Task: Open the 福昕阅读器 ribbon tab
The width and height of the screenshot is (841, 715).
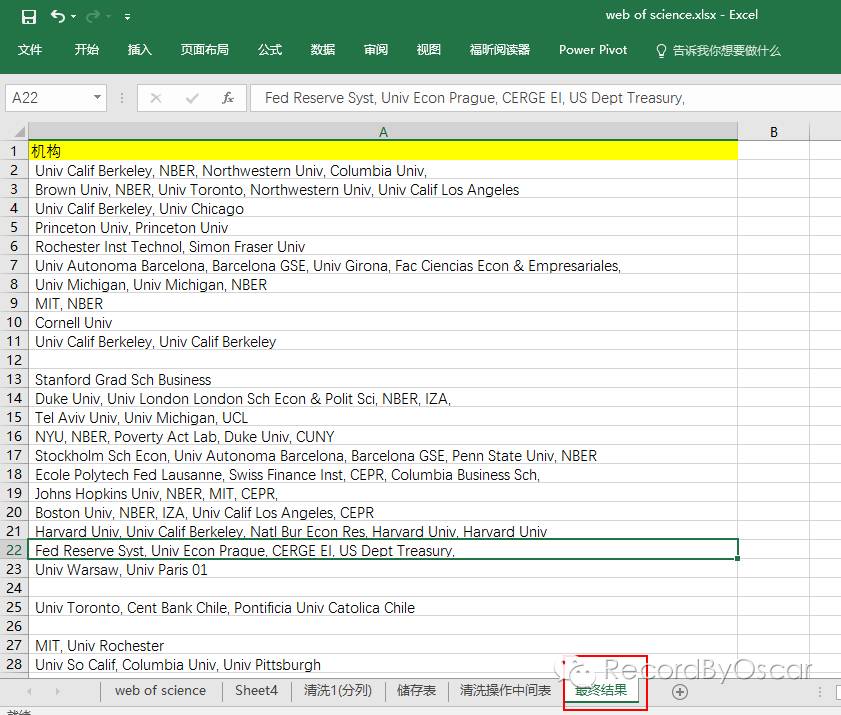Action: 499,50
